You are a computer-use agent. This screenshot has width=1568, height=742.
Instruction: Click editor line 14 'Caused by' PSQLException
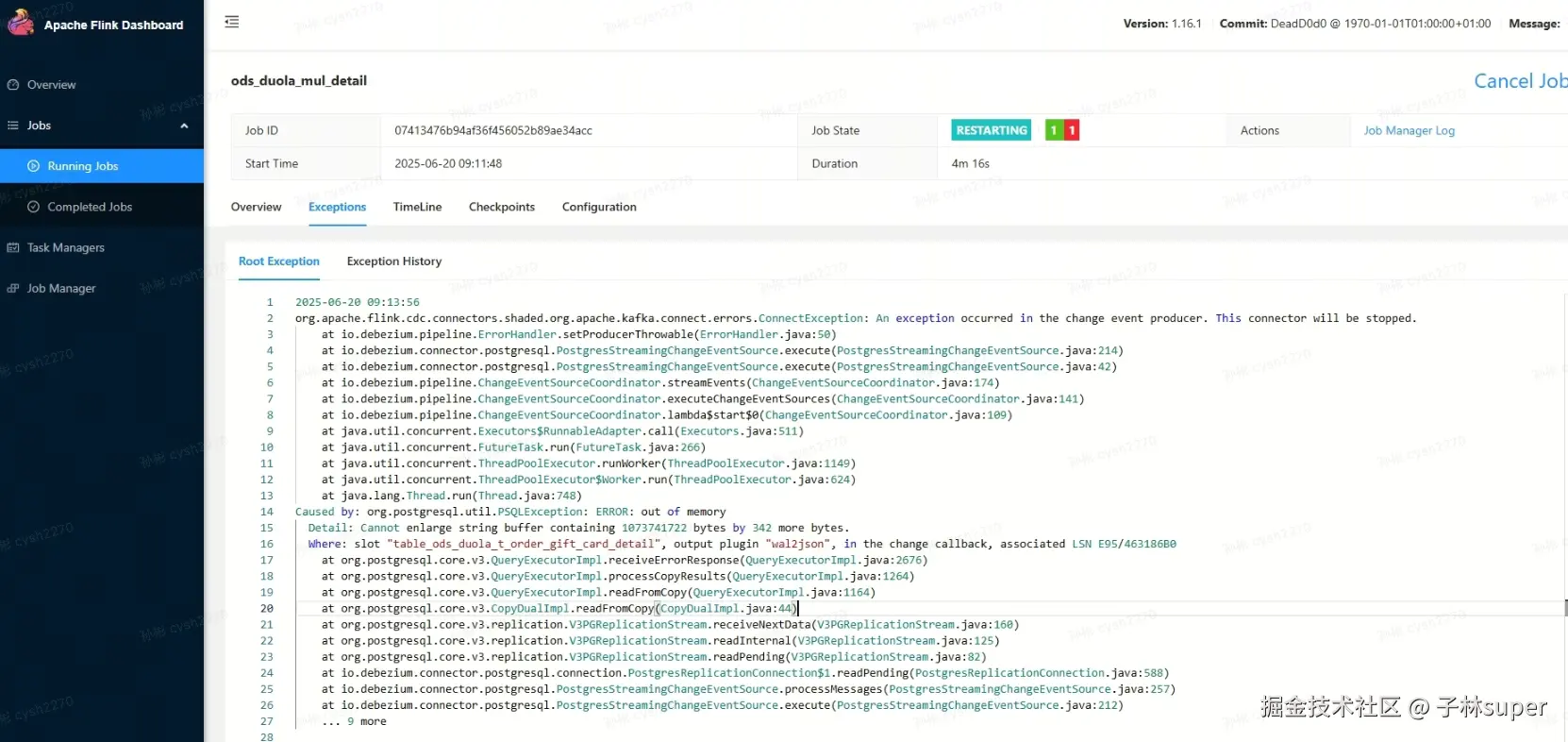510,512
